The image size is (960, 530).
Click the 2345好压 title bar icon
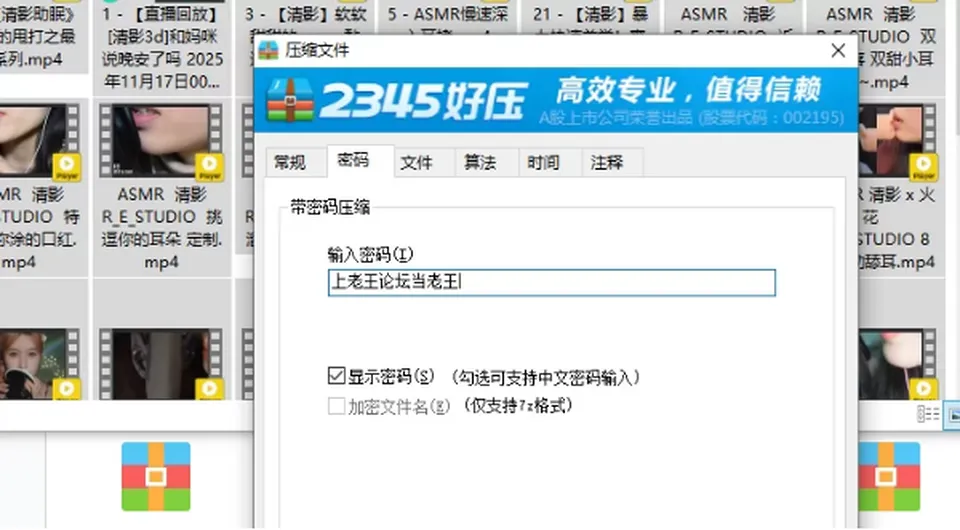(268, 50)
